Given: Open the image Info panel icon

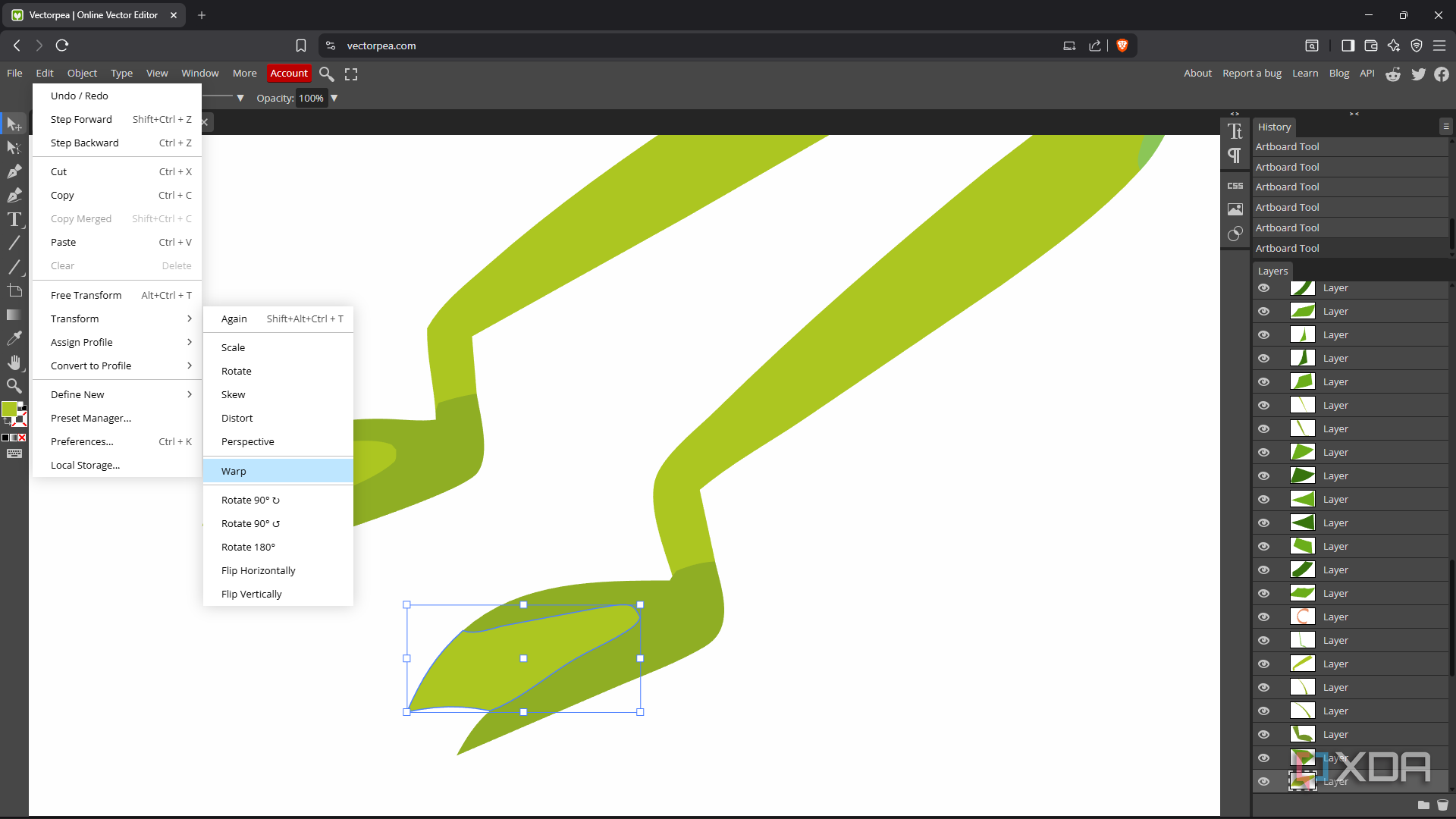Looking at the screenshot, I should click(1235, 209).
